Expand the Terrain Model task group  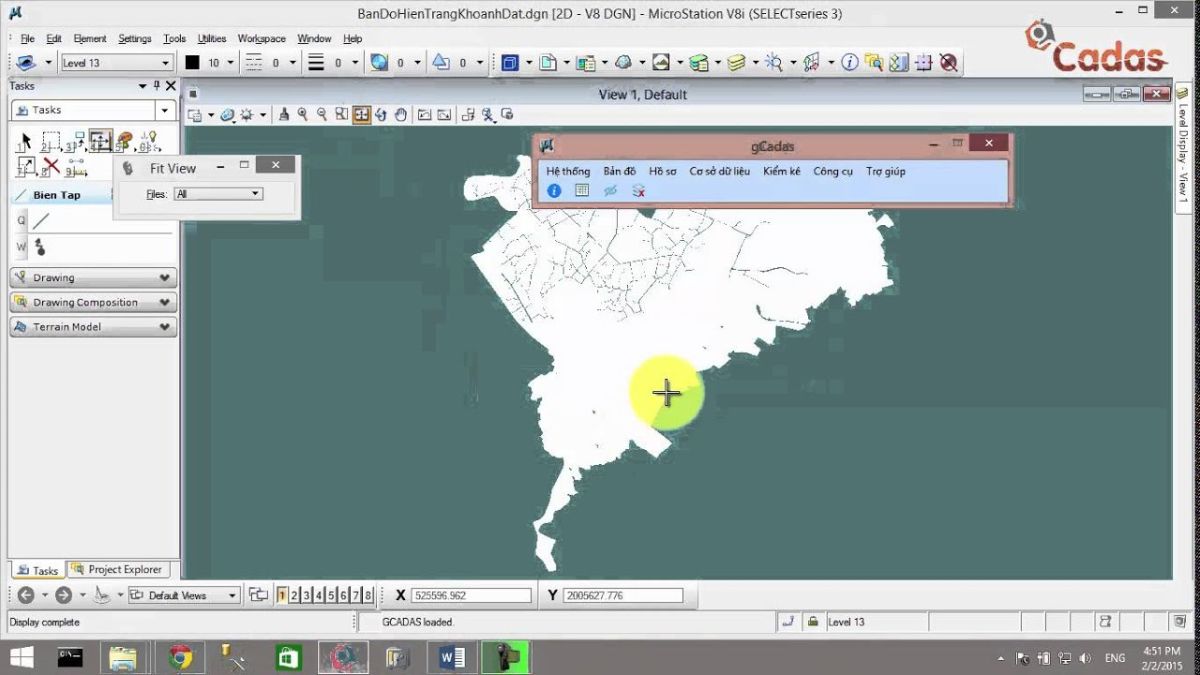pyautogui.click(x=93, y=327)
